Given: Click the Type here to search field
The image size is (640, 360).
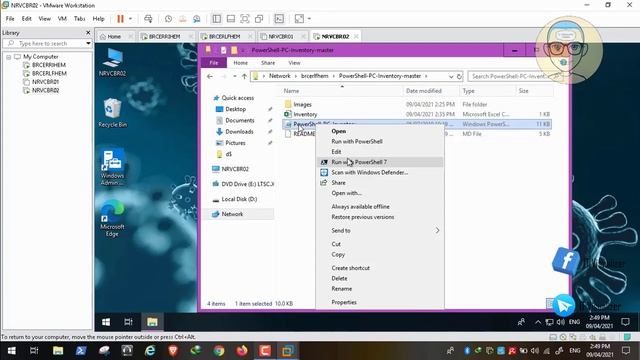Looking at the screenshot, I should pos(44,43).
